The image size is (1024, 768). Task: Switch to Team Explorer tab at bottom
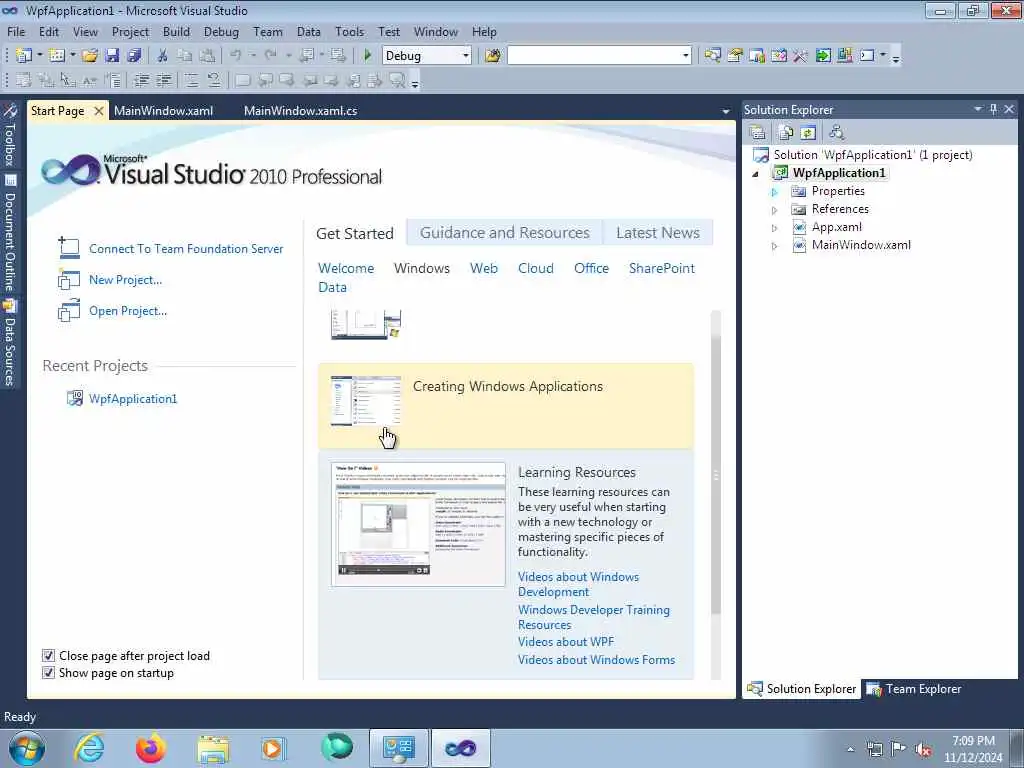(914, 689)
